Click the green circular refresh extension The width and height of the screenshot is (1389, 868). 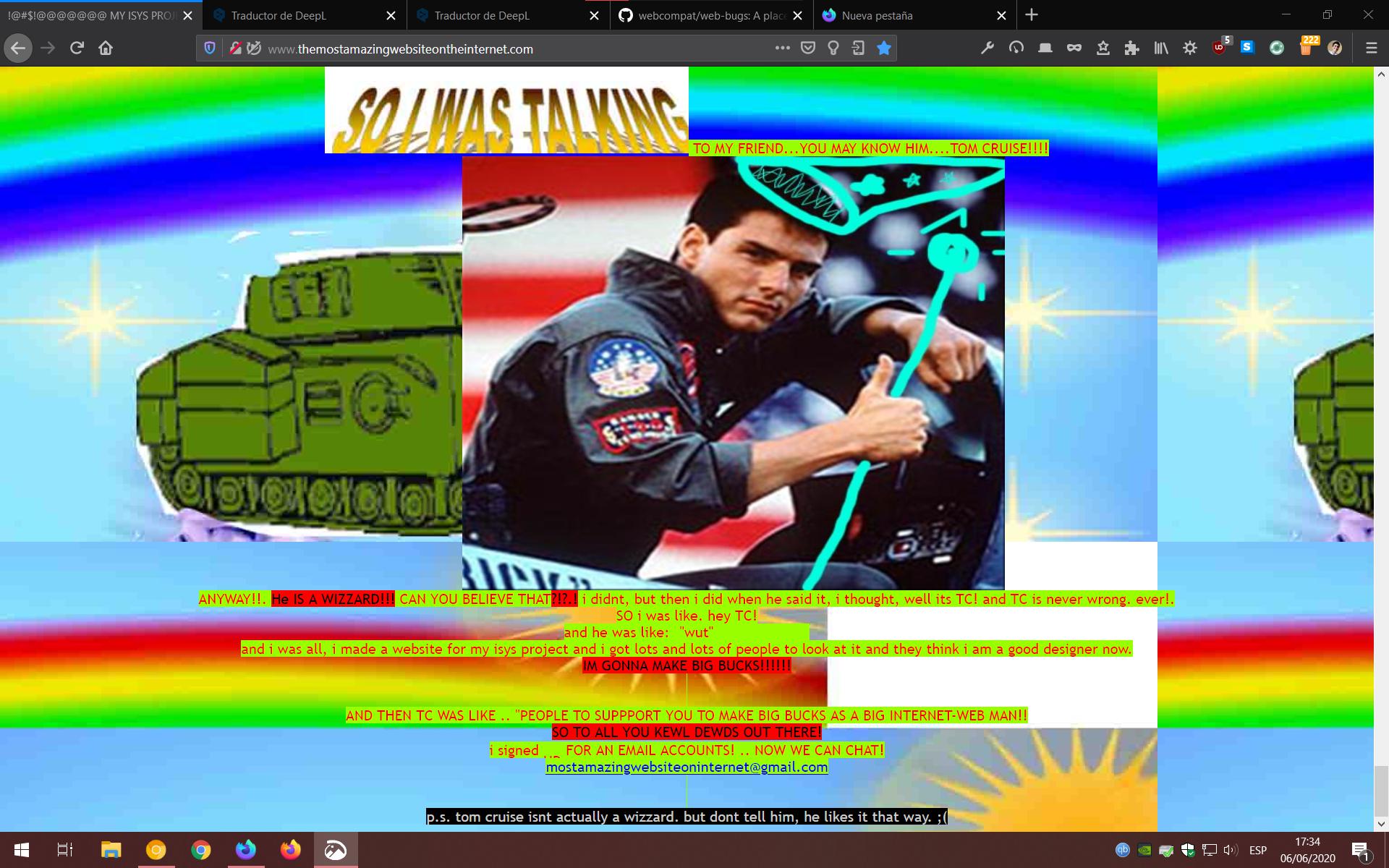click(x=1277, y=48)
